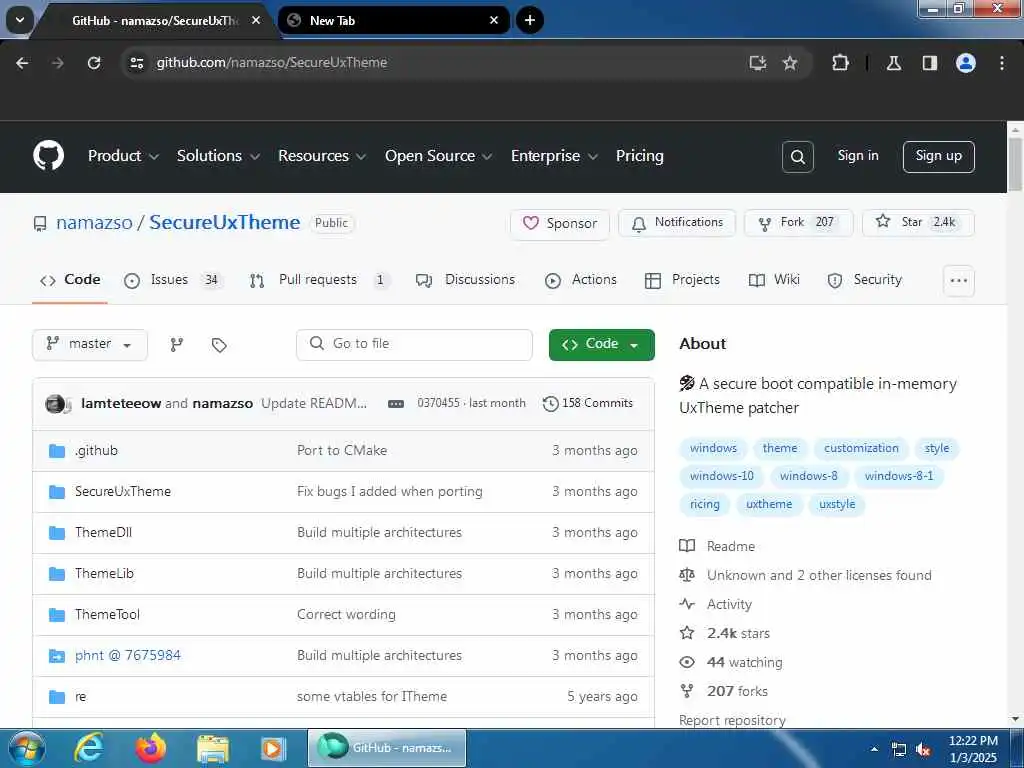Open the tab search chevron at top-left
This screenshot has height=768, width=1024.
pos(20,20)
